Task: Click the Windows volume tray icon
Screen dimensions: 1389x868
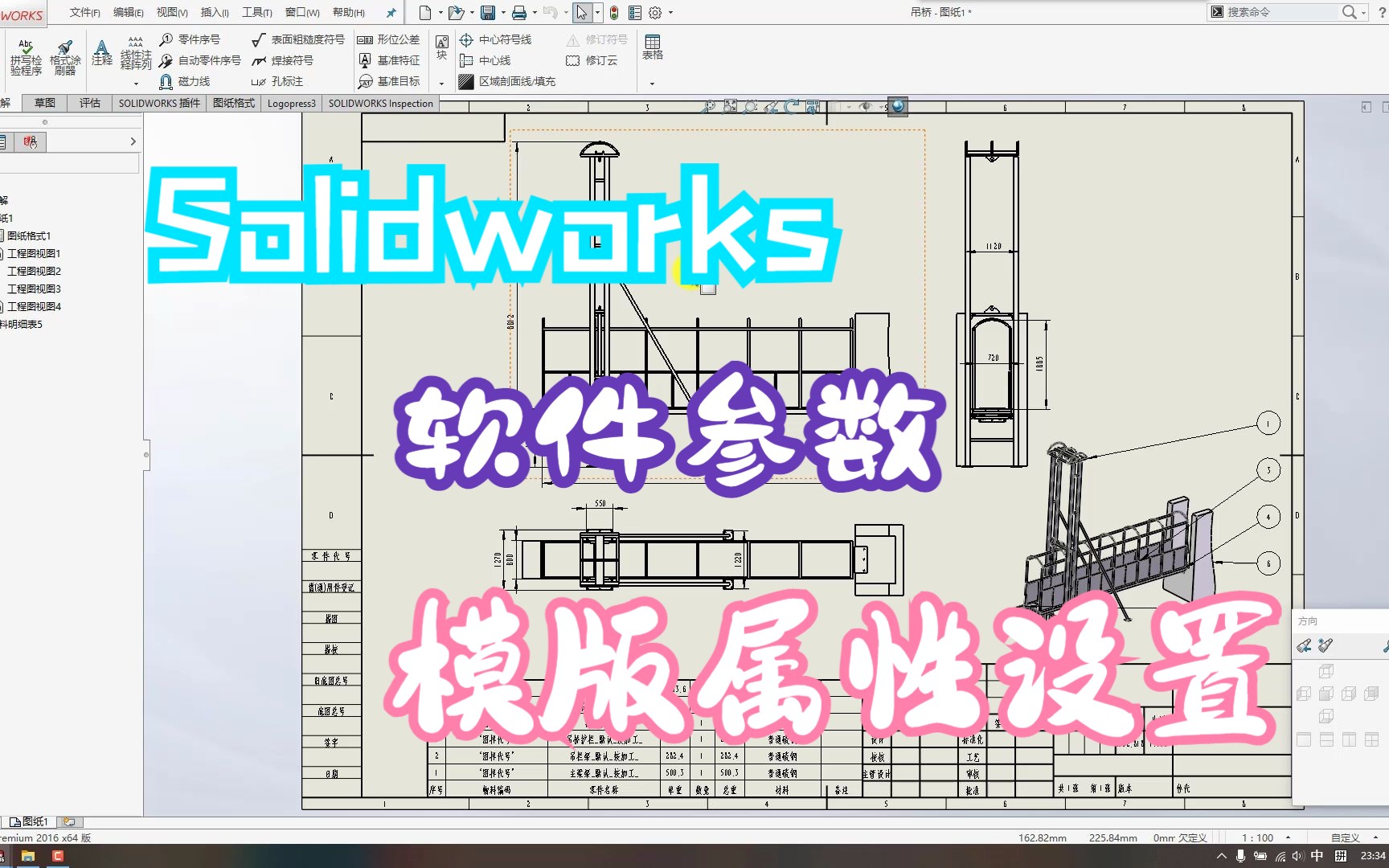Action: [1297, 856]
